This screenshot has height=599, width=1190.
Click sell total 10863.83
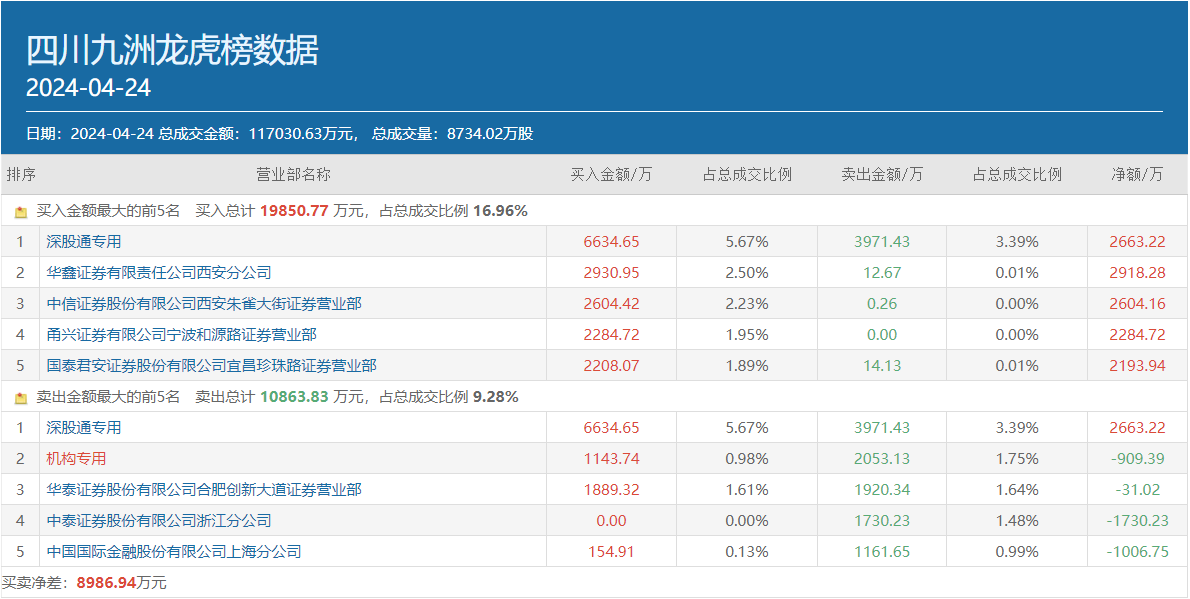[x=294, y=397]
